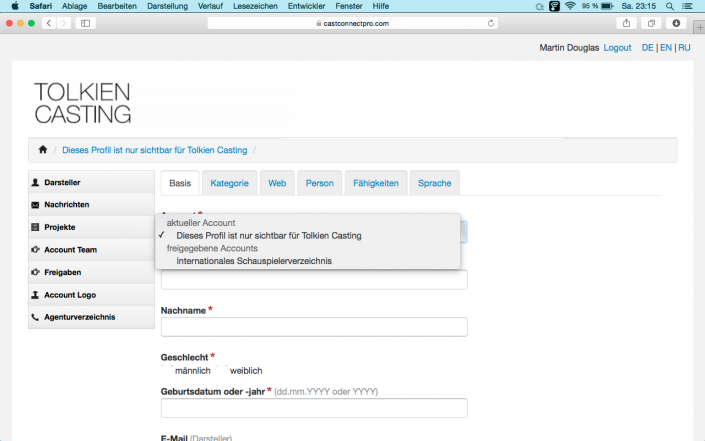
Task: Open the Wi-Fi status menu
Action: [x=570, y=6]
